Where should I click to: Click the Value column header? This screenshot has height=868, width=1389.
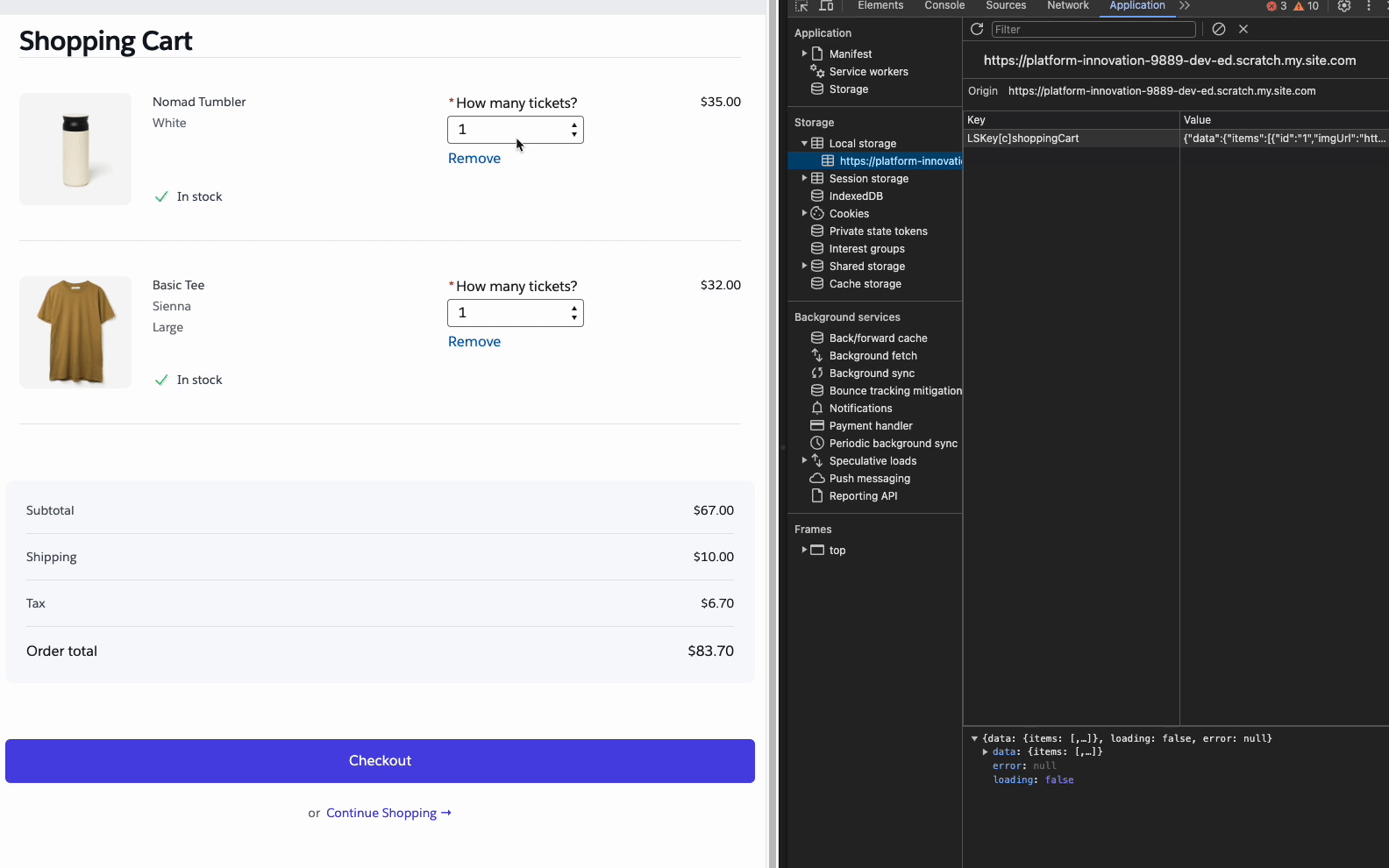click(1285, 120)
